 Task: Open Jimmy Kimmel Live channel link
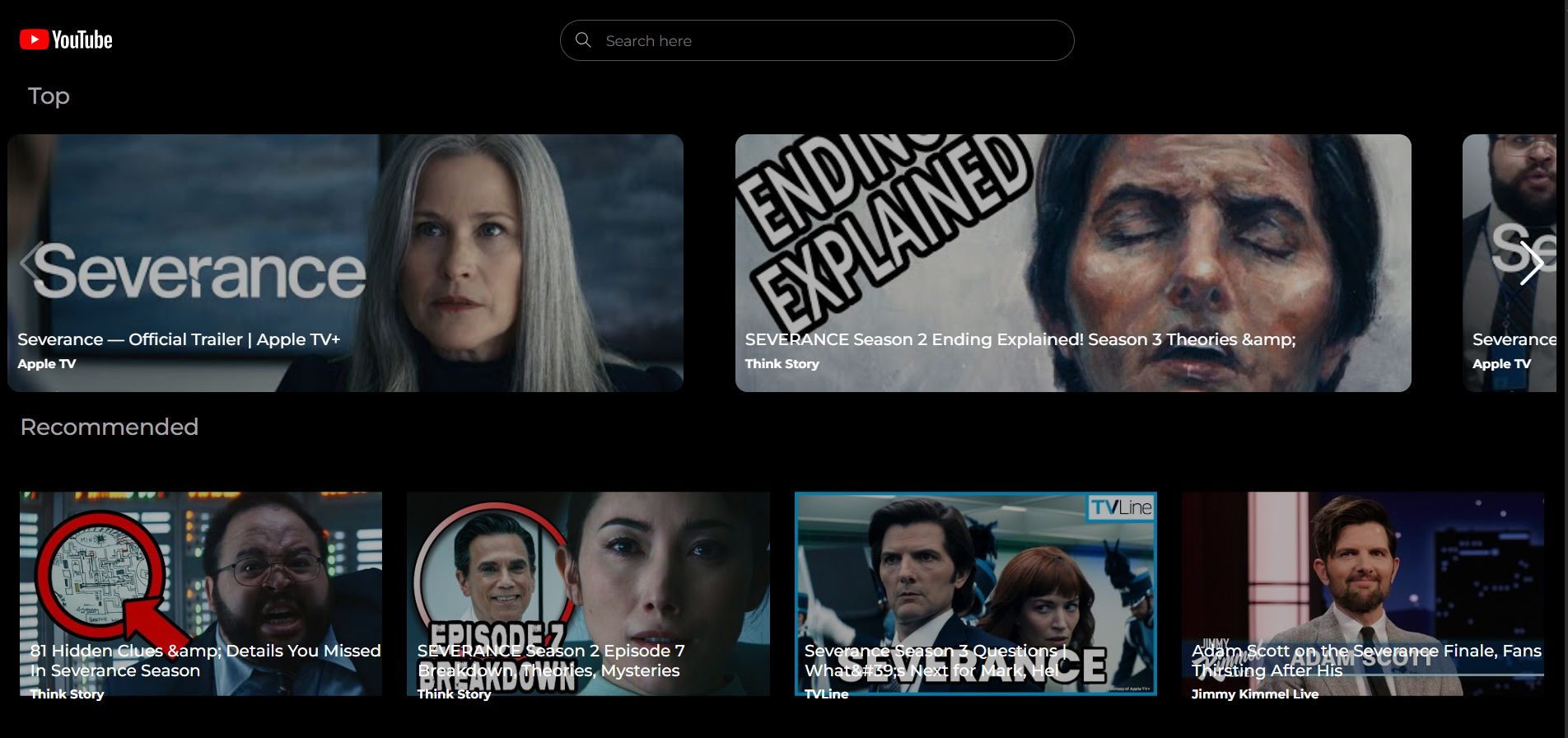click(x=1254, y=694)
